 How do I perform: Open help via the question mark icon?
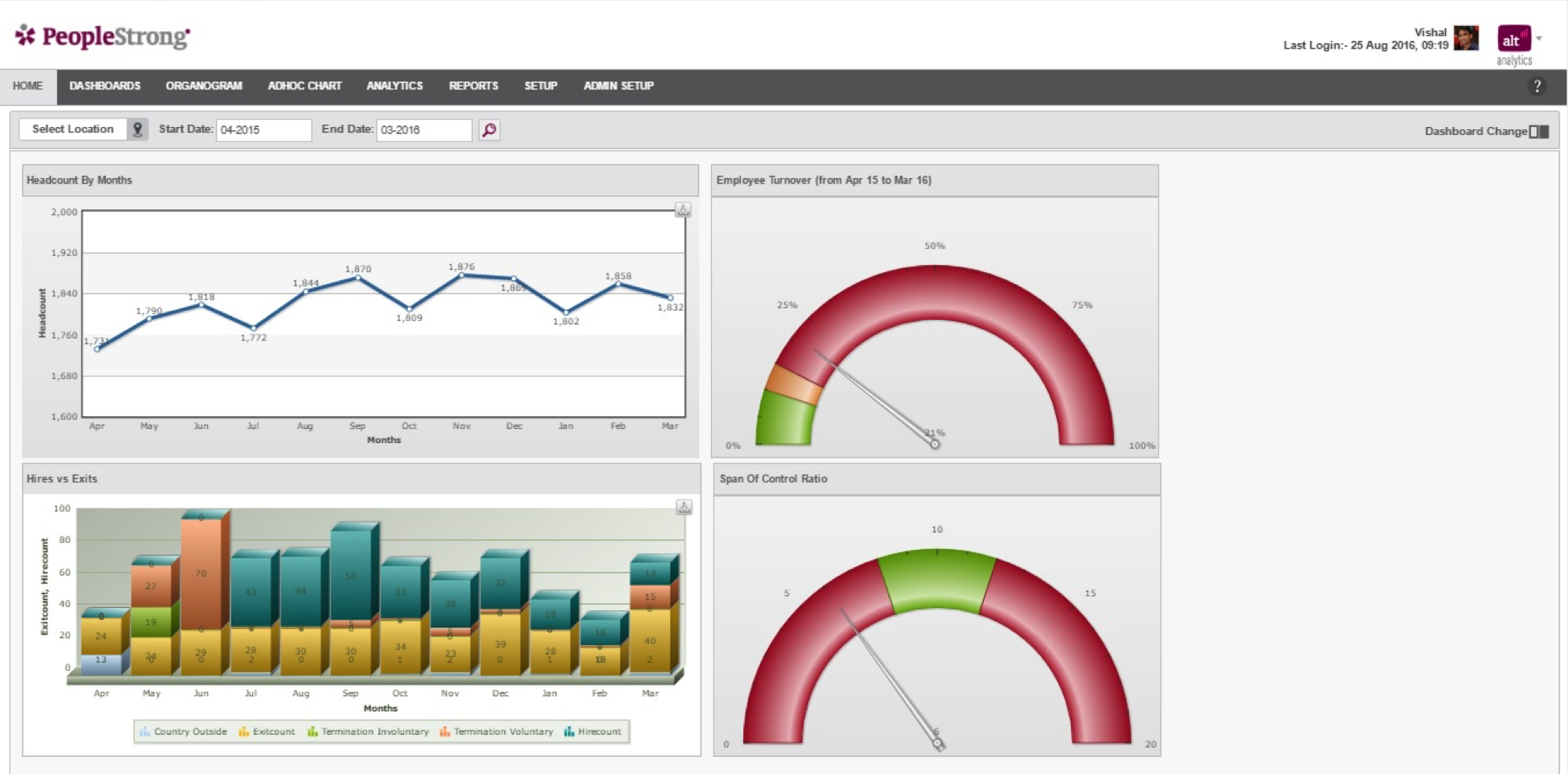[1537, 86]
